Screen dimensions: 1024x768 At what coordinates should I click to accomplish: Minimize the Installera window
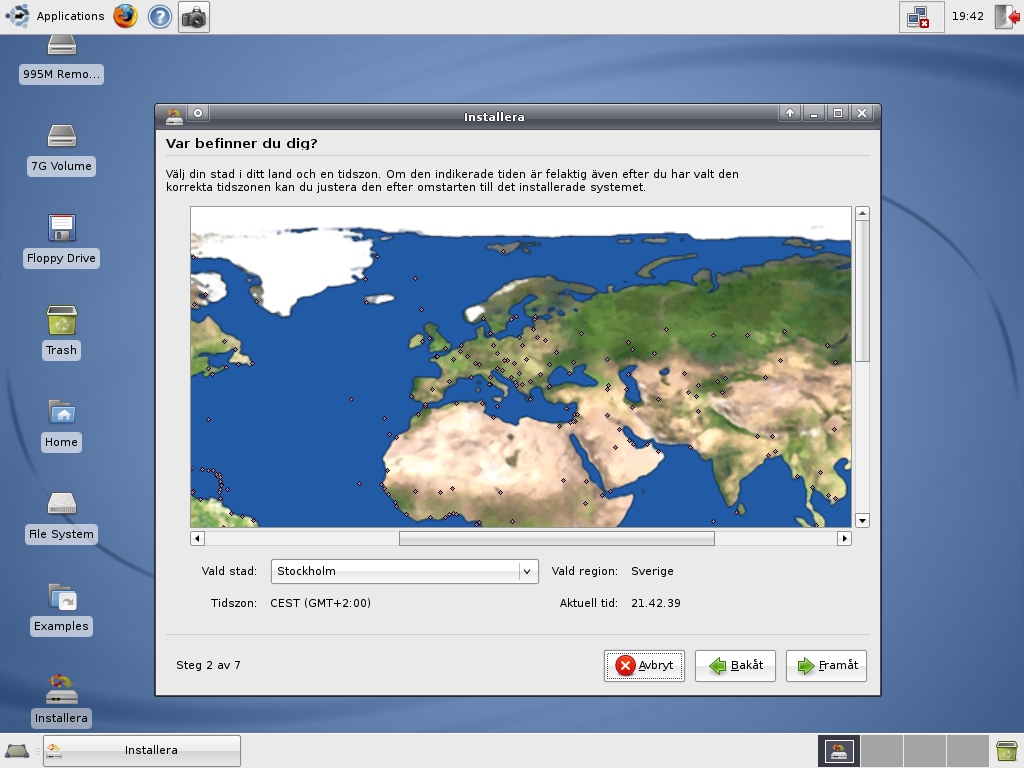tap(814, 113)
